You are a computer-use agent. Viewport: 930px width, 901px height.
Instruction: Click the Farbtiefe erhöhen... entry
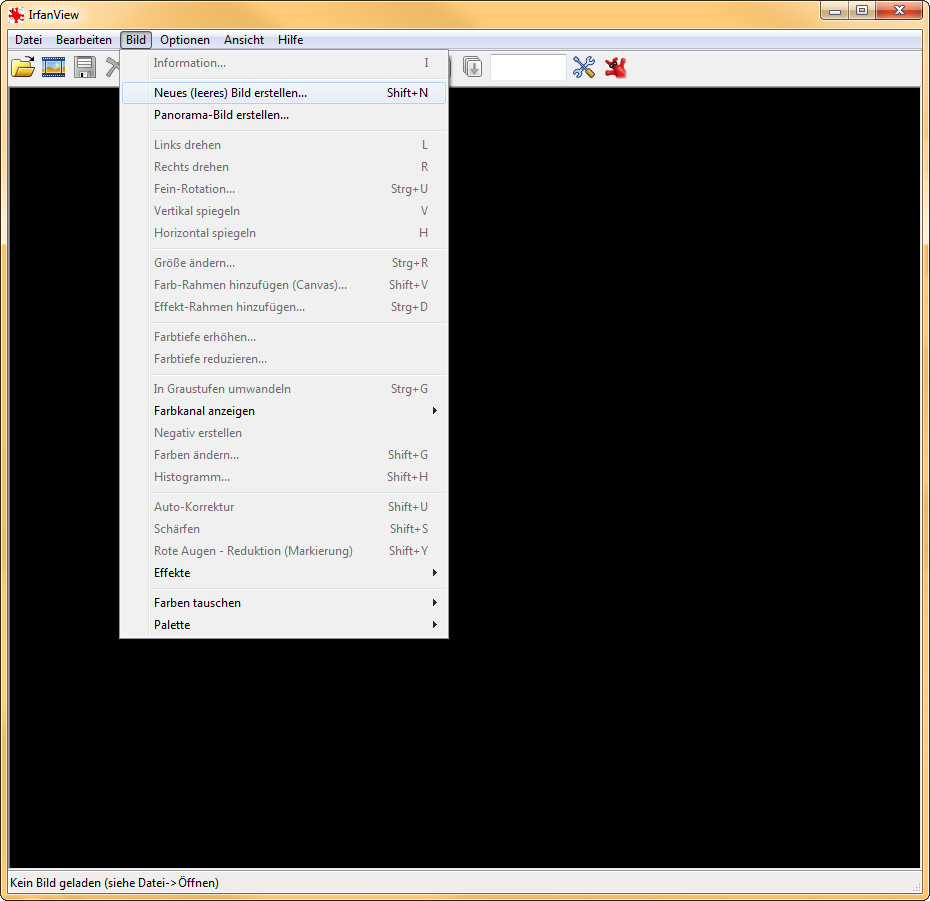pyautogui.click(x=284, y=337)
